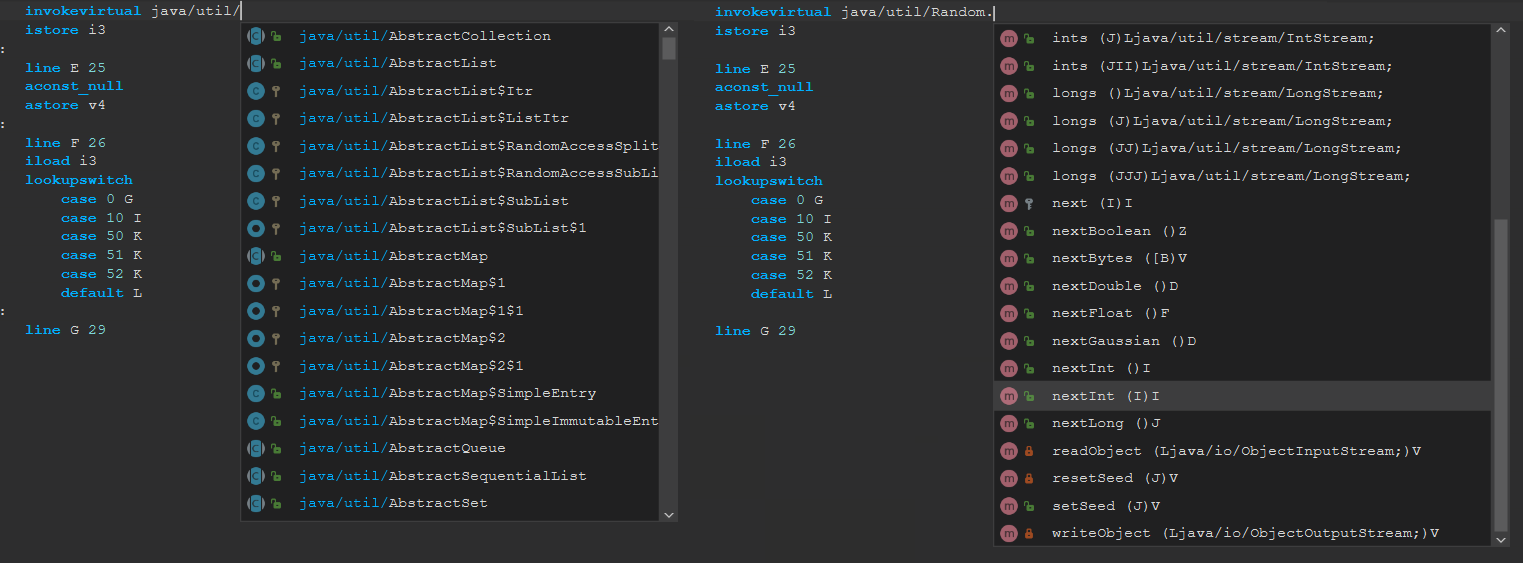Choose longs (JJJ) LongStream method
This screenshot has height=563, width=1523.
click(1242, 176)
